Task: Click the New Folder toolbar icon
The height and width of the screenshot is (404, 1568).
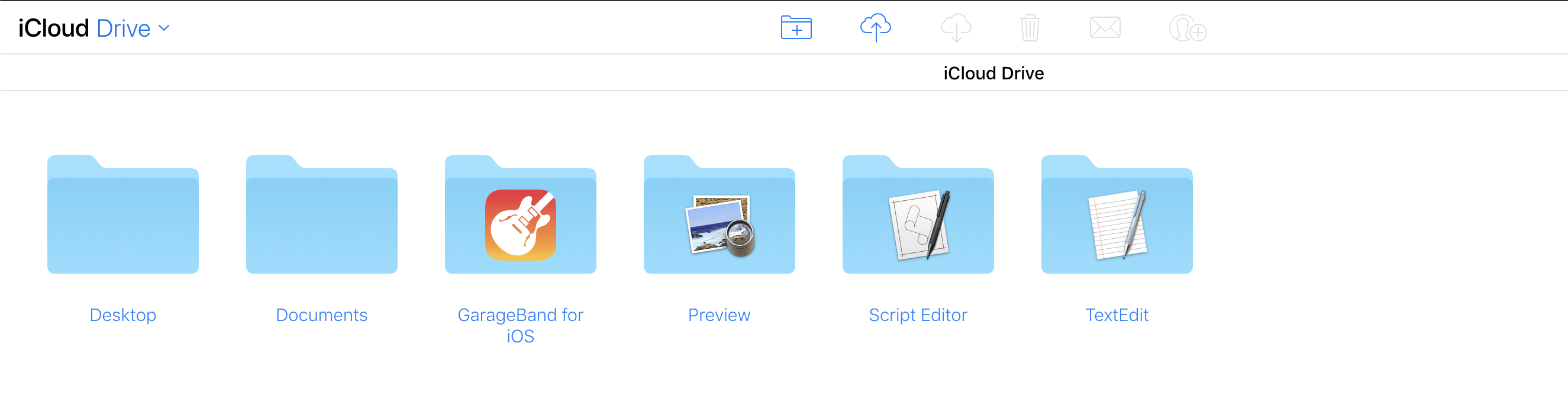Action: [x=796, y=27]
